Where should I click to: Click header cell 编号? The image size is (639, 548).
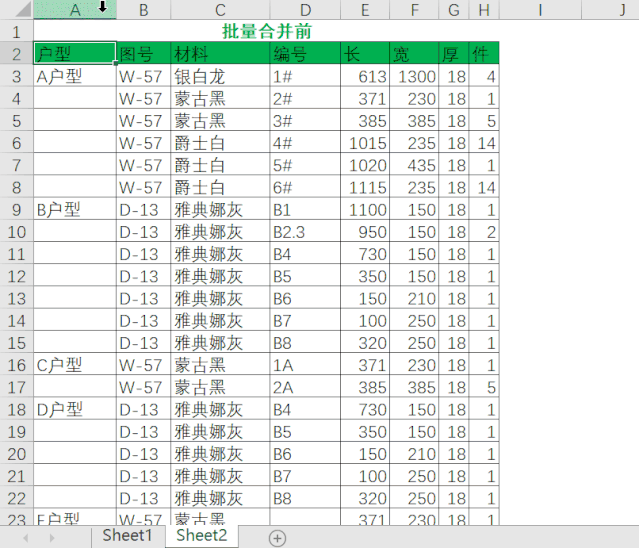pos(305,53)
